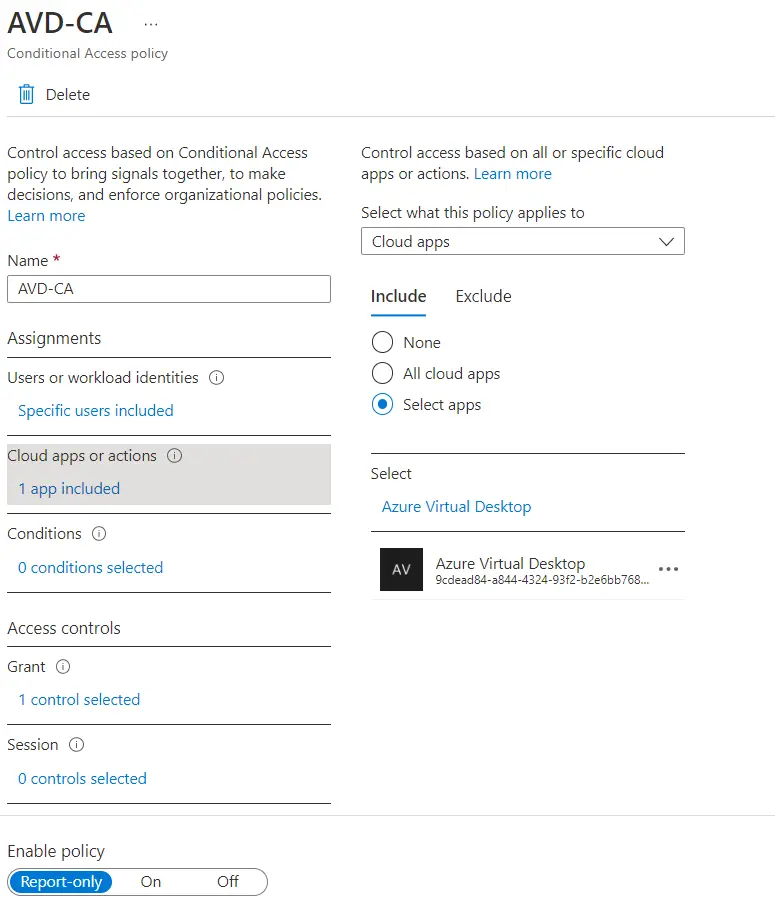Click the Learn more link about cloud apps
The image size is (775, 899).
[512, 173]
